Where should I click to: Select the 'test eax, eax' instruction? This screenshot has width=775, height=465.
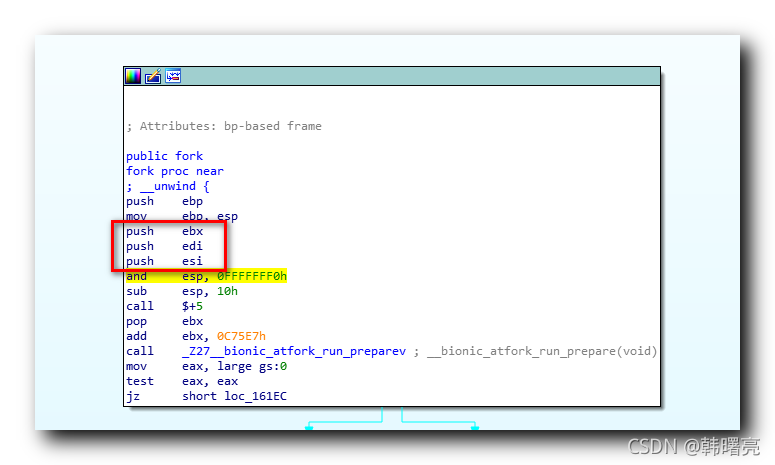click(182, 381)
